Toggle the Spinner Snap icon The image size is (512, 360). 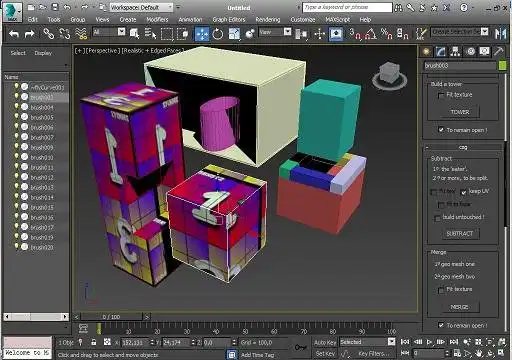402,34
